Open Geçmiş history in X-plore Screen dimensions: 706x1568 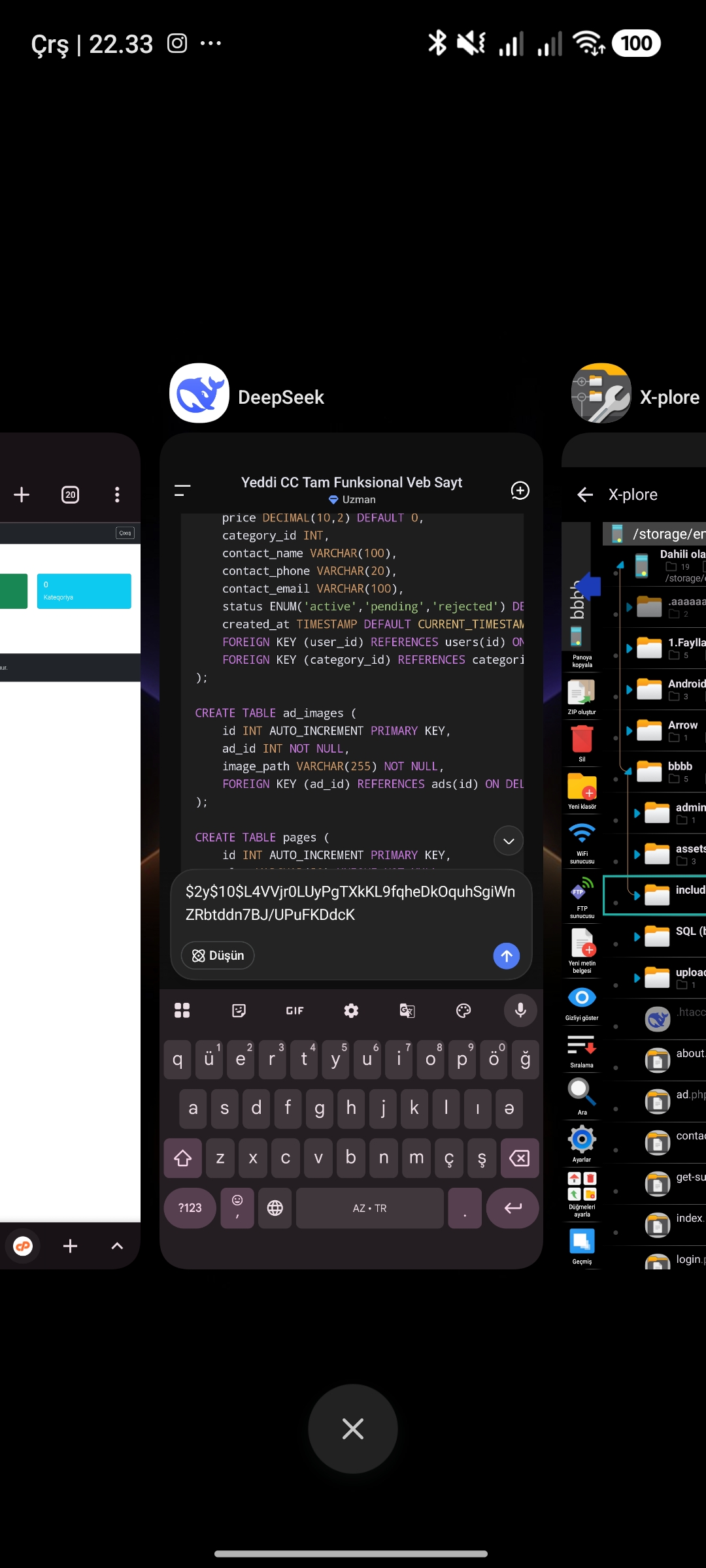pyautogui.click(x=582, y=1247)
